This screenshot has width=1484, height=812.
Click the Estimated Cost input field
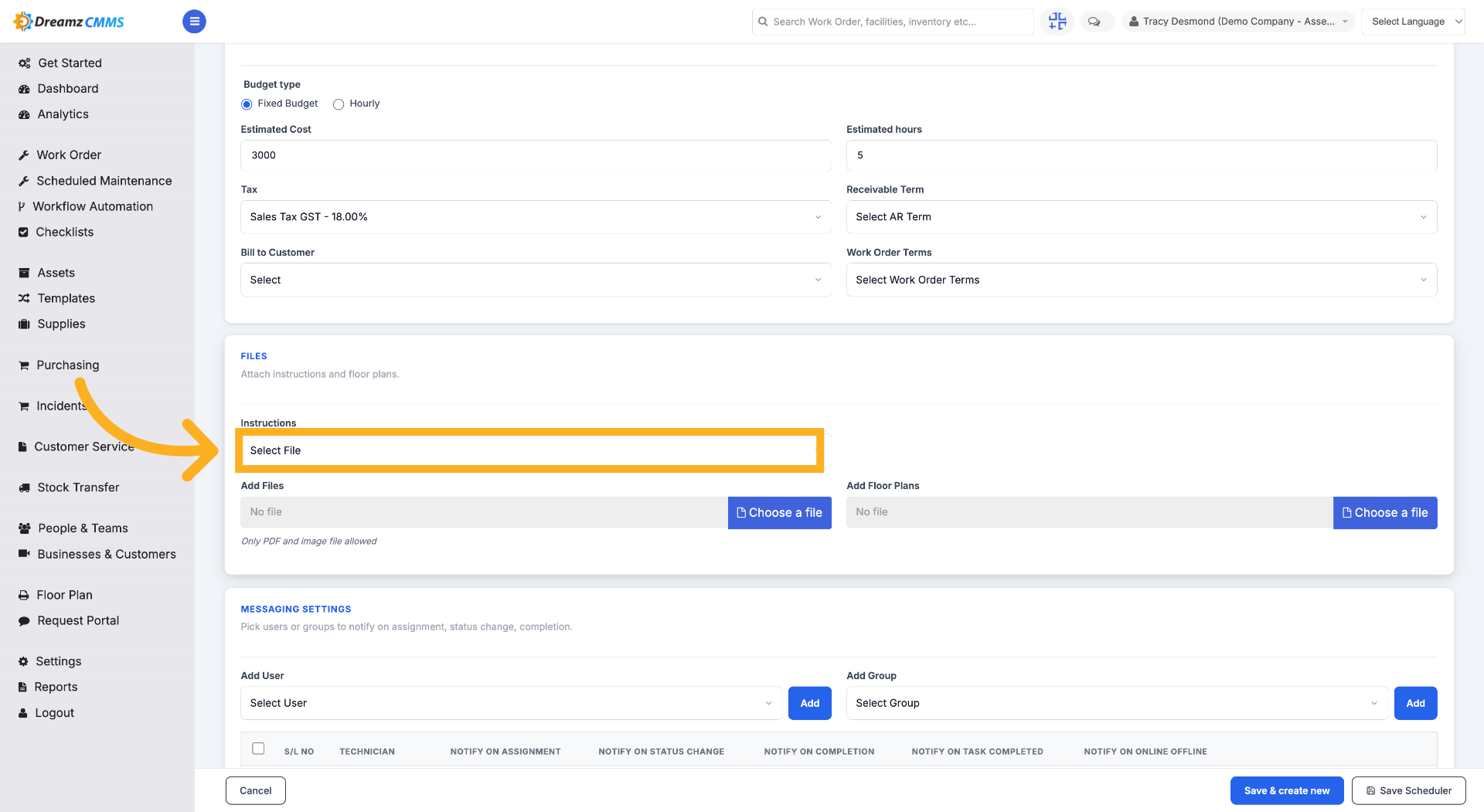(536, 155)
